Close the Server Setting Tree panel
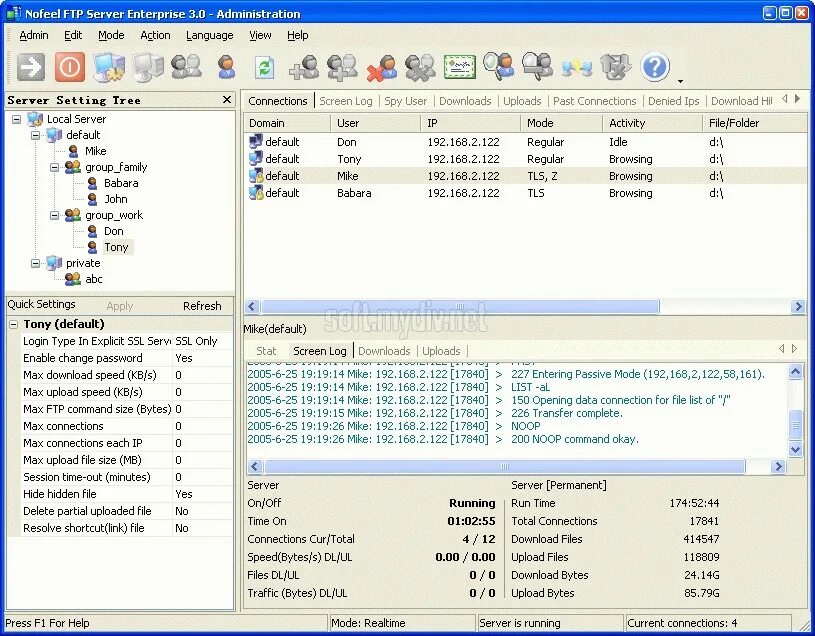The height and width of the screenshot is (636, 815). coord(227,99)
